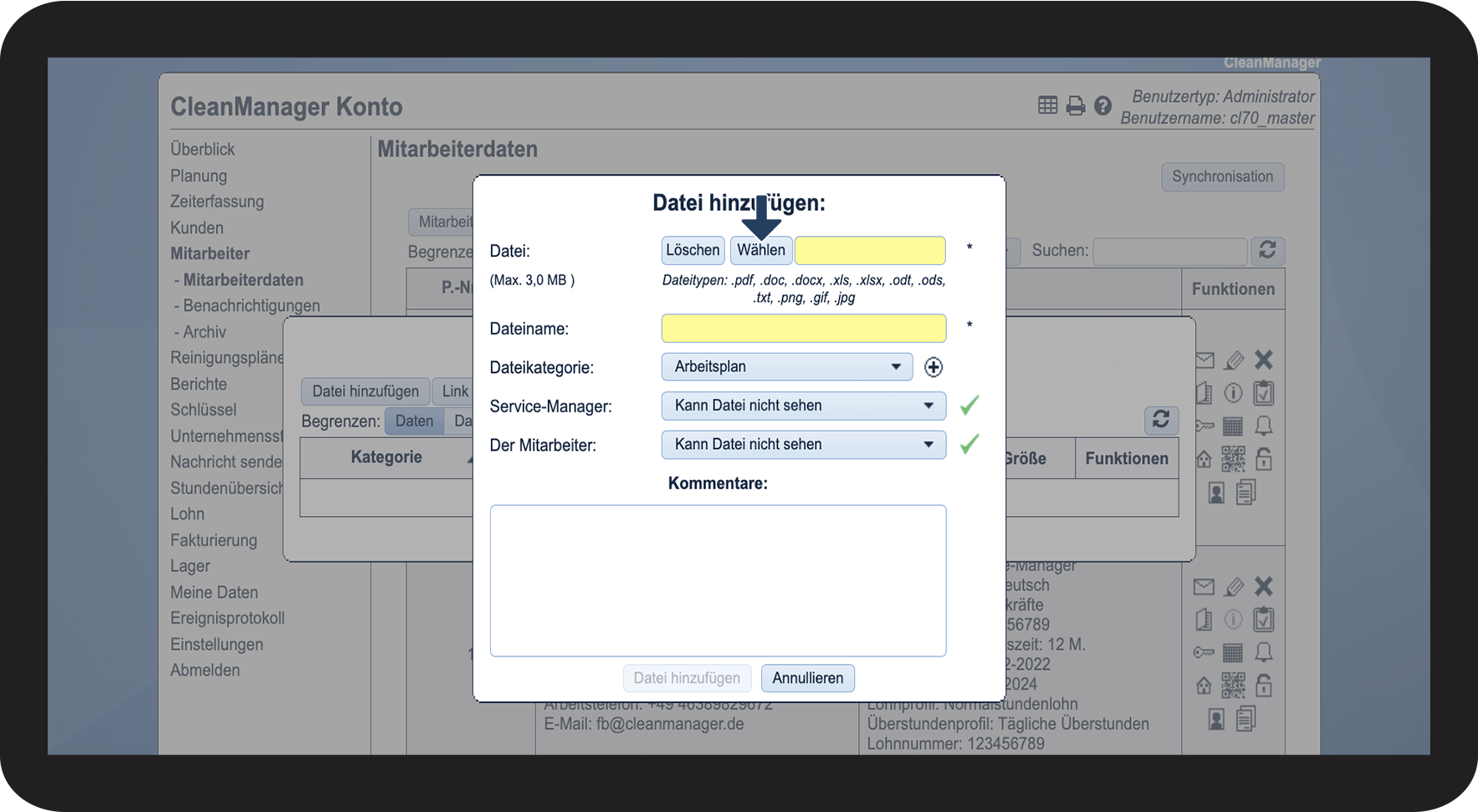Click refresh icon above the Größe column
This screenshot has width=1478, height=812.
pyautogui.click(x=1160, y=420)
